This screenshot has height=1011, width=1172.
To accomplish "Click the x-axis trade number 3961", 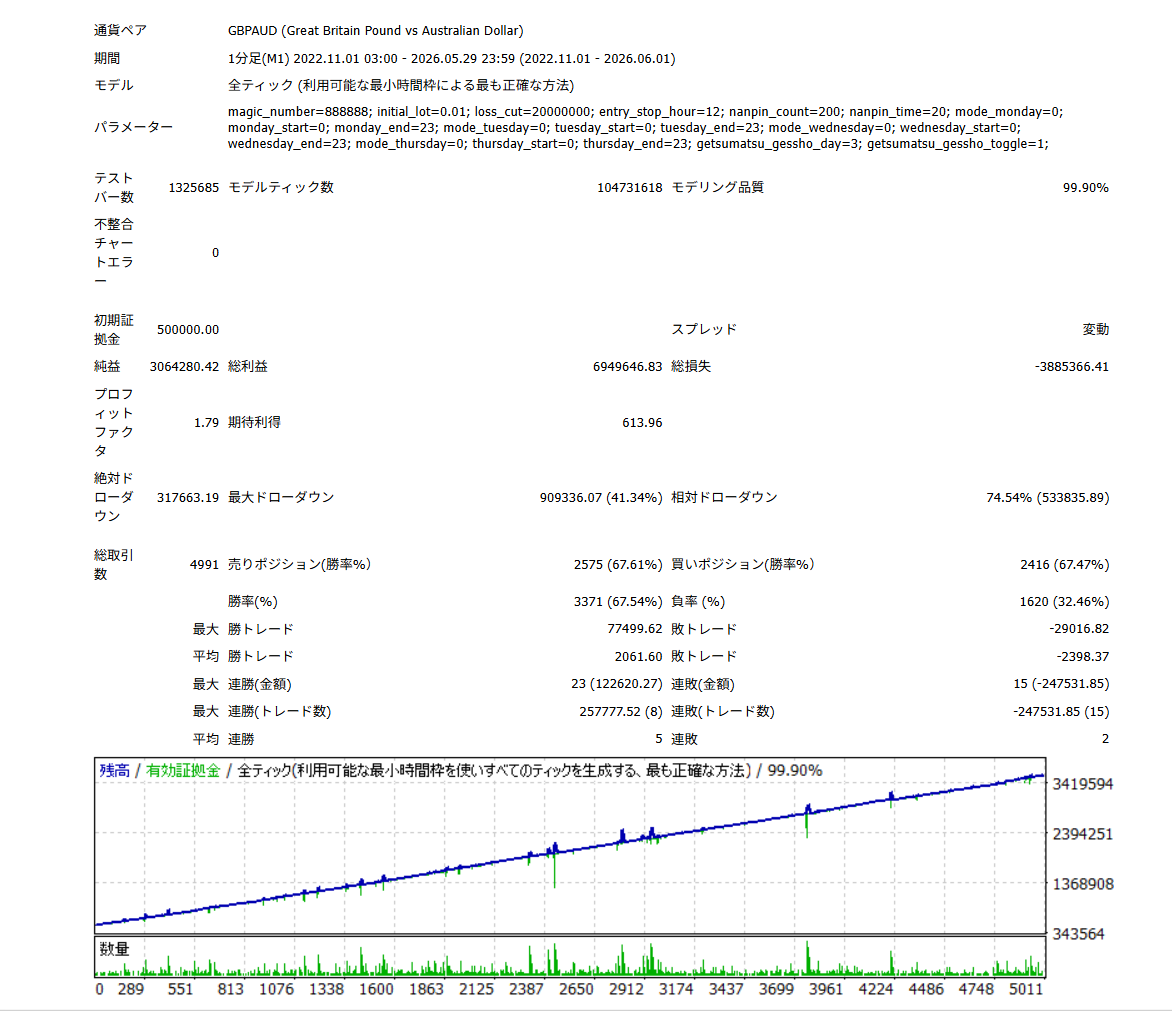I will click(x=826, y=989).
